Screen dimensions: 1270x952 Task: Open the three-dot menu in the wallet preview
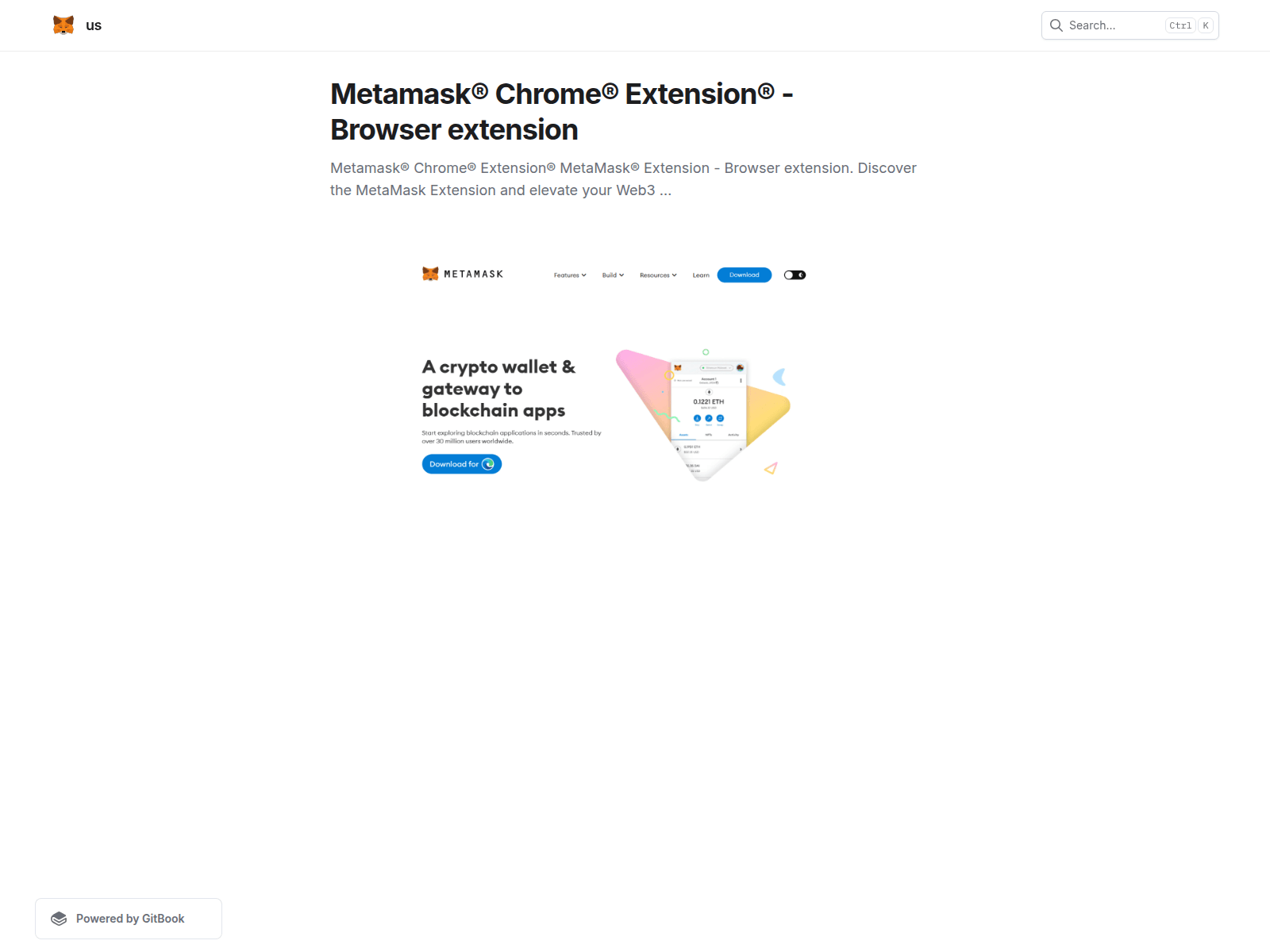tap(741, 381)
